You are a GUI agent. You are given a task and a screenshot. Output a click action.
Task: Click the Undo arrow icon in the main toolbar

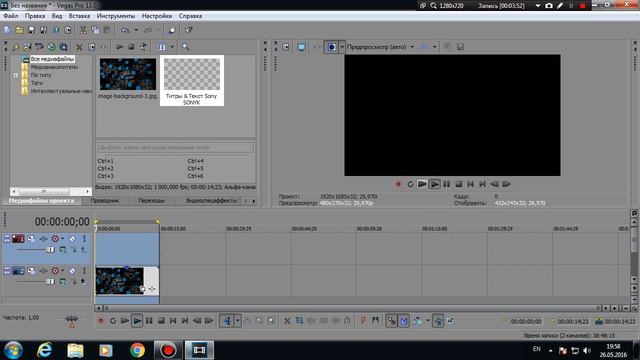125,30
